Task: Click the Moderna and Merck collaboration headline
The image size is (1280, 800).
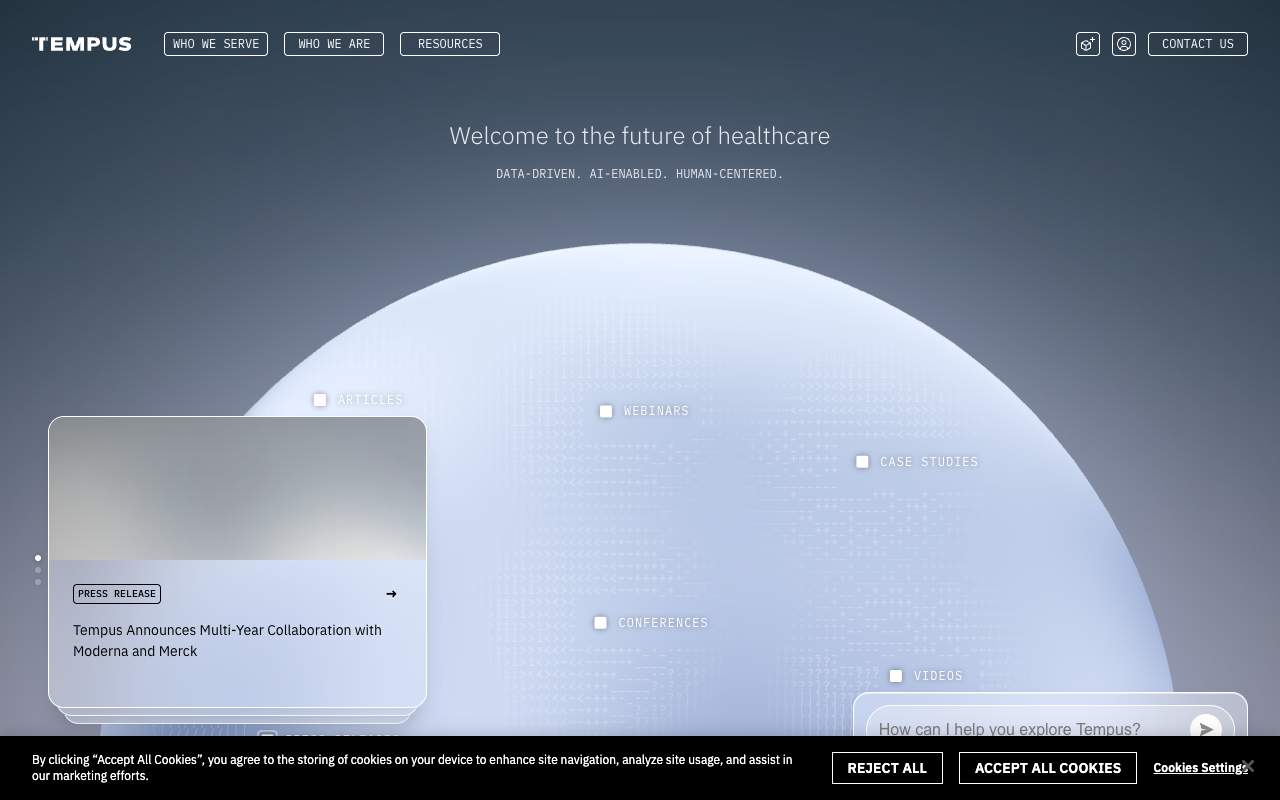Action: point(228,641)
